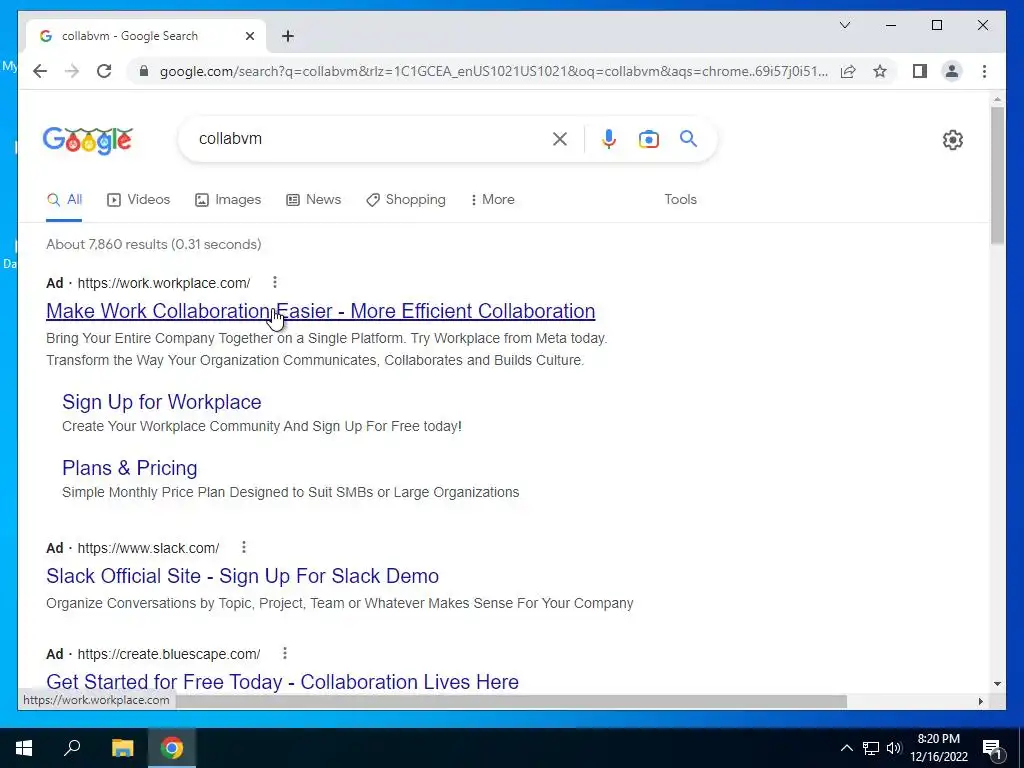Start voice search with microphone
Image resolution: width=1024 pixels, height=768 pixels.
[x=609, y=138]
